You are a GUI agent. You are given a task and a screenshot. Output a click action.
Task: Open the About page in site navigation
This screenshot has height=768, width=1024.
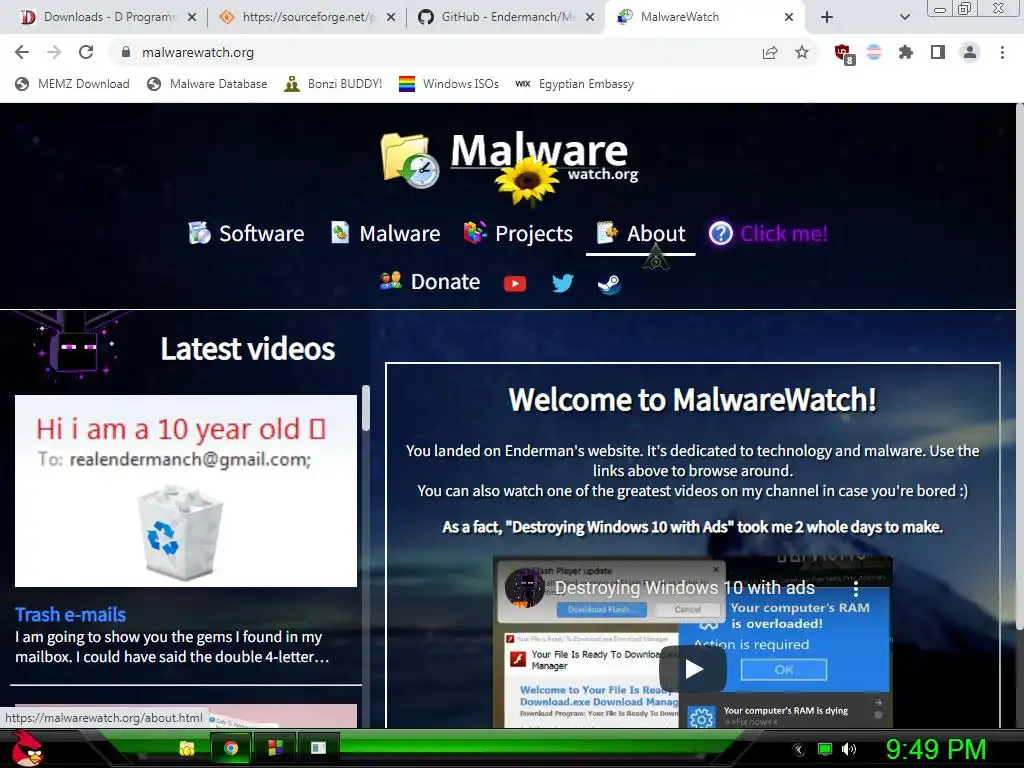(x=641, y=233)
